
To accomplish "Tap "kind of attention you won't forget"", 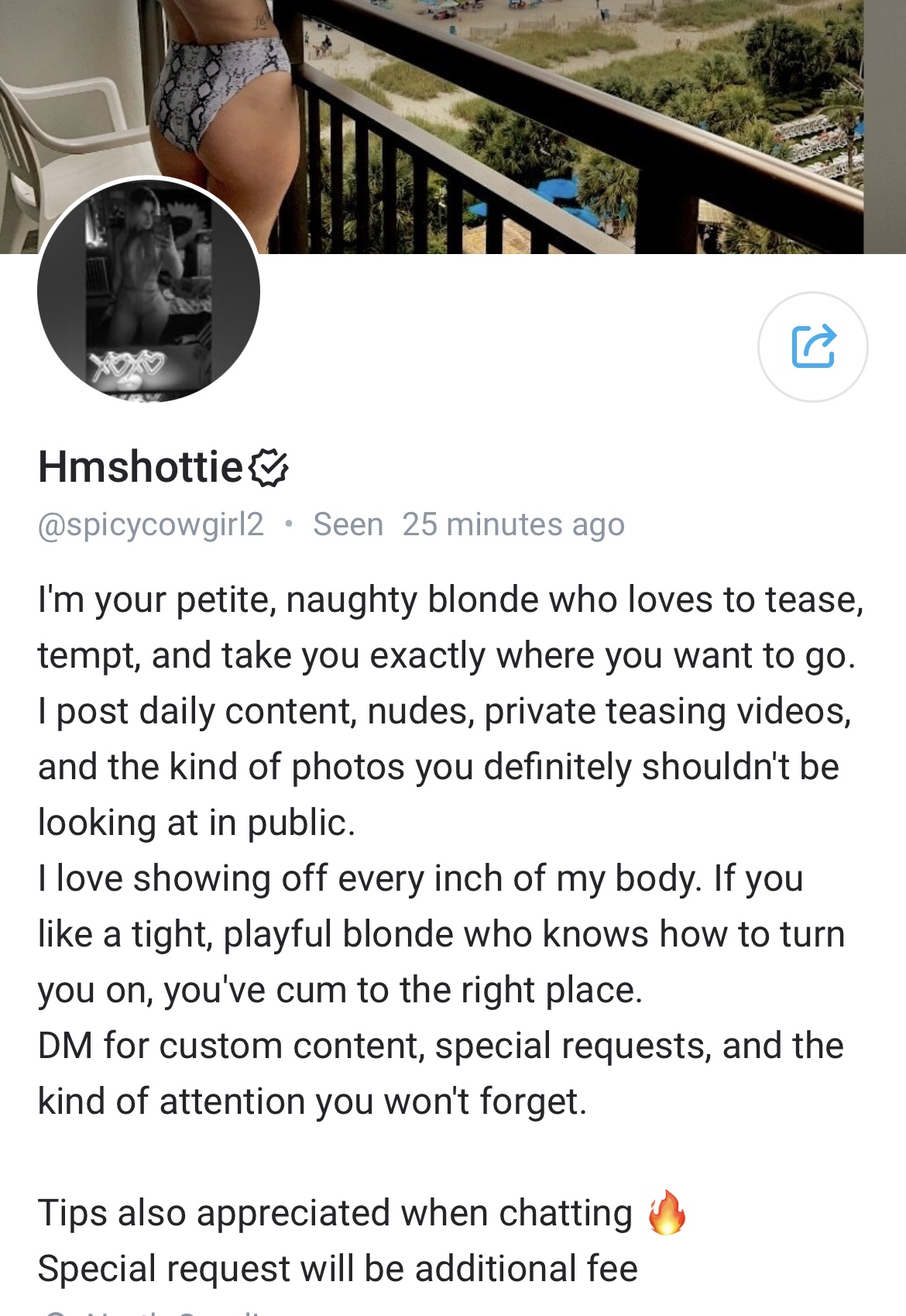I will tap(313, 1101).
